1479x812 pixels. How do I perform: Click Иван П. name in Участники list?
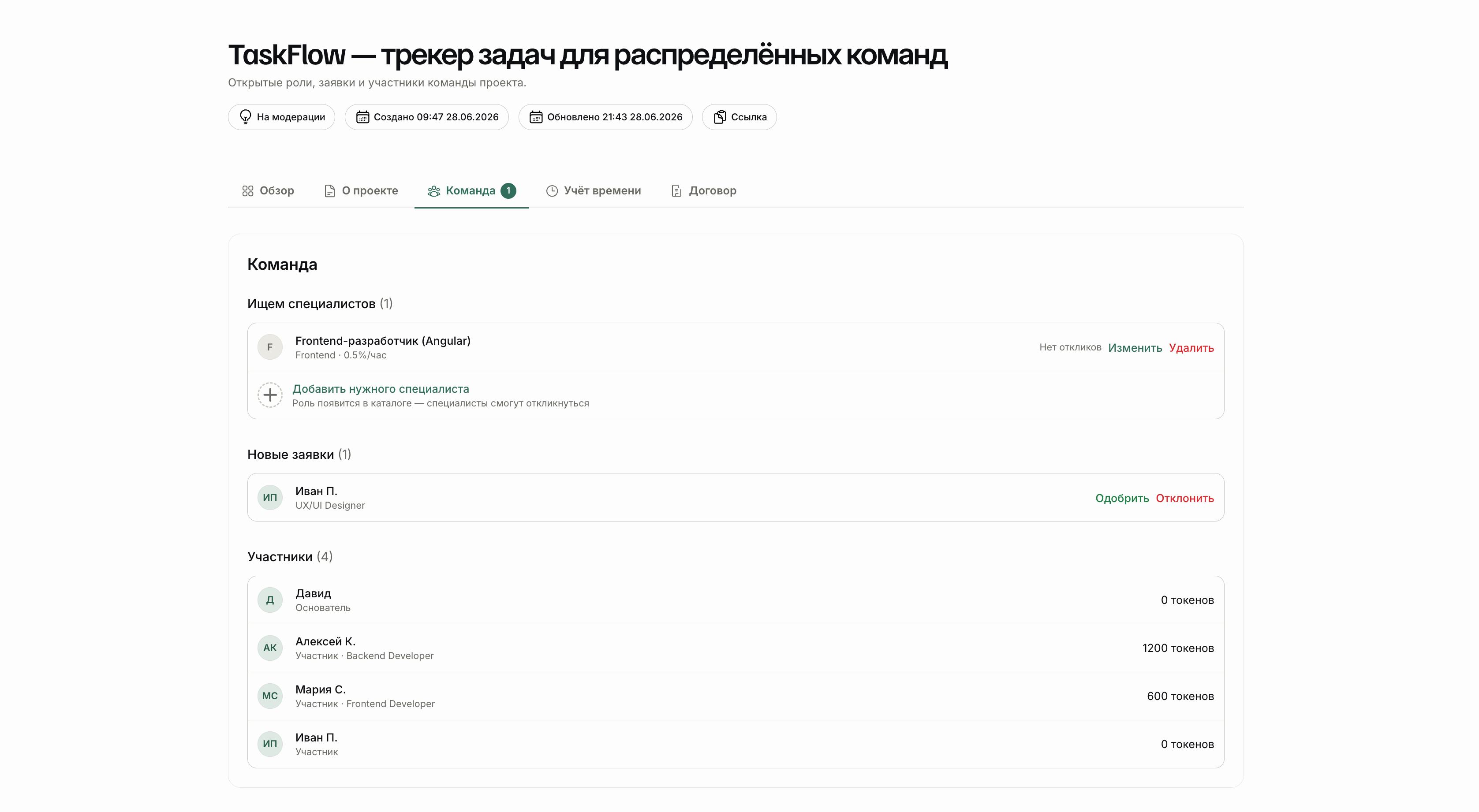pyautogui.click(x=316, y=738)
